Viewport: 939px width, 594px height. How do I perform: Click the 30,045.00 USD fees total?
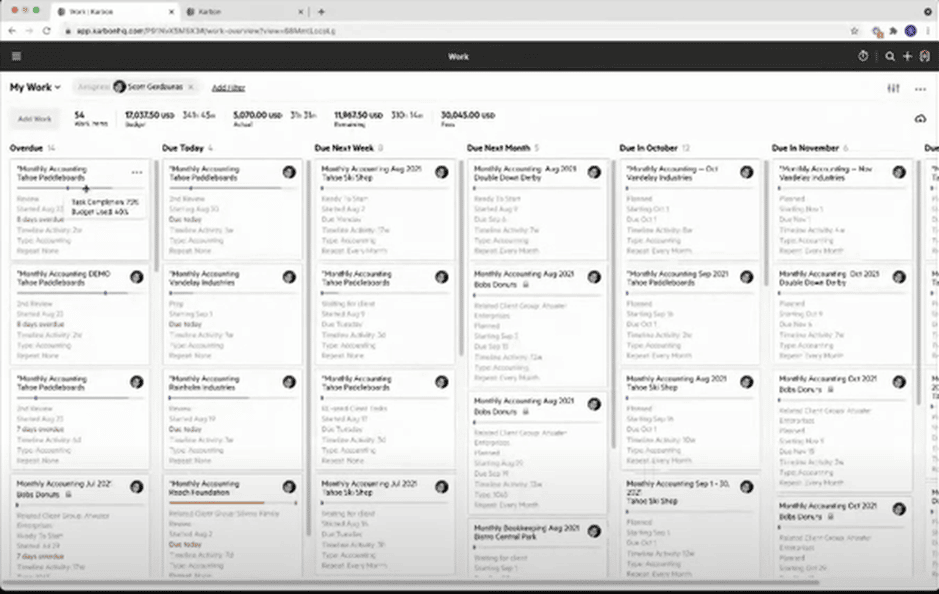coord(468,115)
